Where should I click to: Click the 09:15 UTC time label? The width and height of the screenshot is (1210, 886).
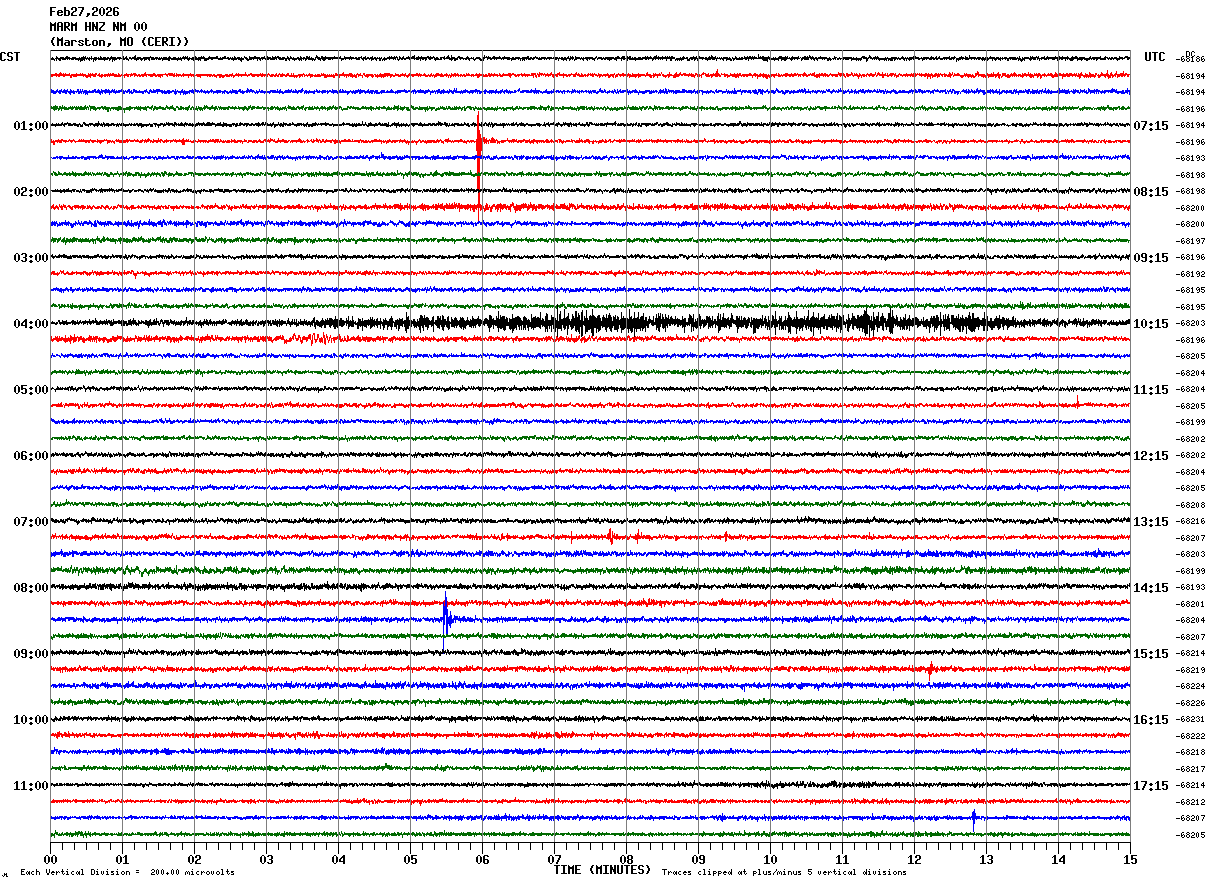[x=1151, y=257]
